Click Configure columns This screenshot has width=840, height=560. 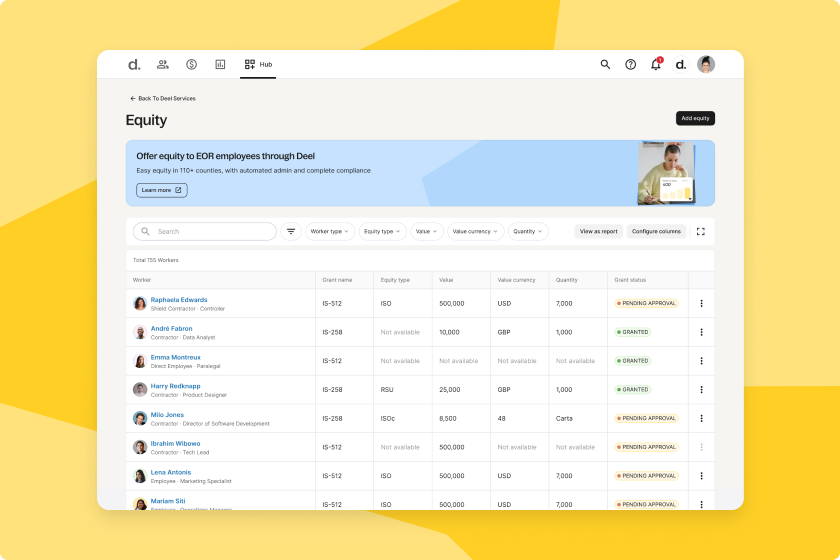[656, 232]
